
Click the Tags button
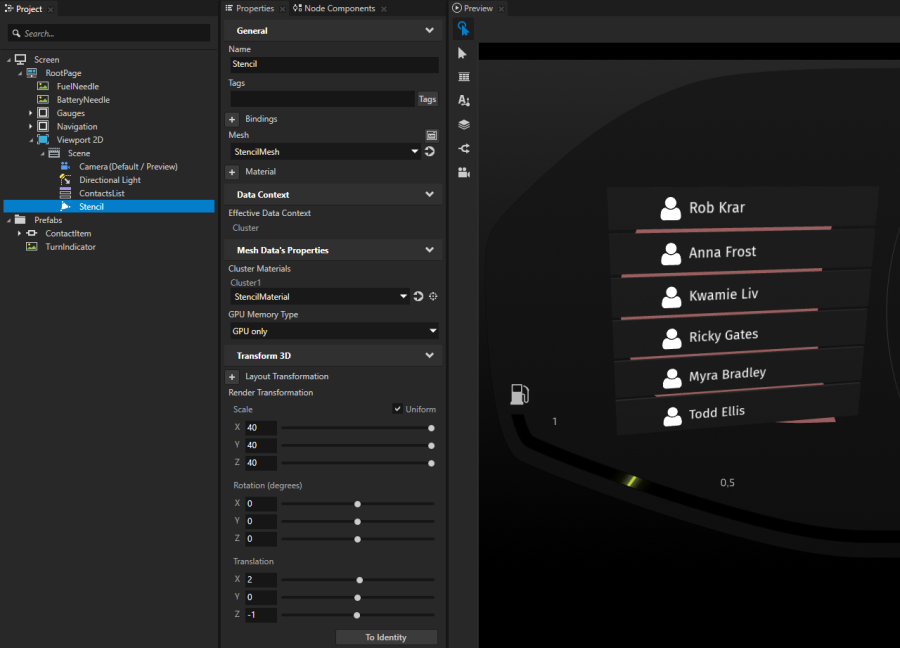click(427, 99)
